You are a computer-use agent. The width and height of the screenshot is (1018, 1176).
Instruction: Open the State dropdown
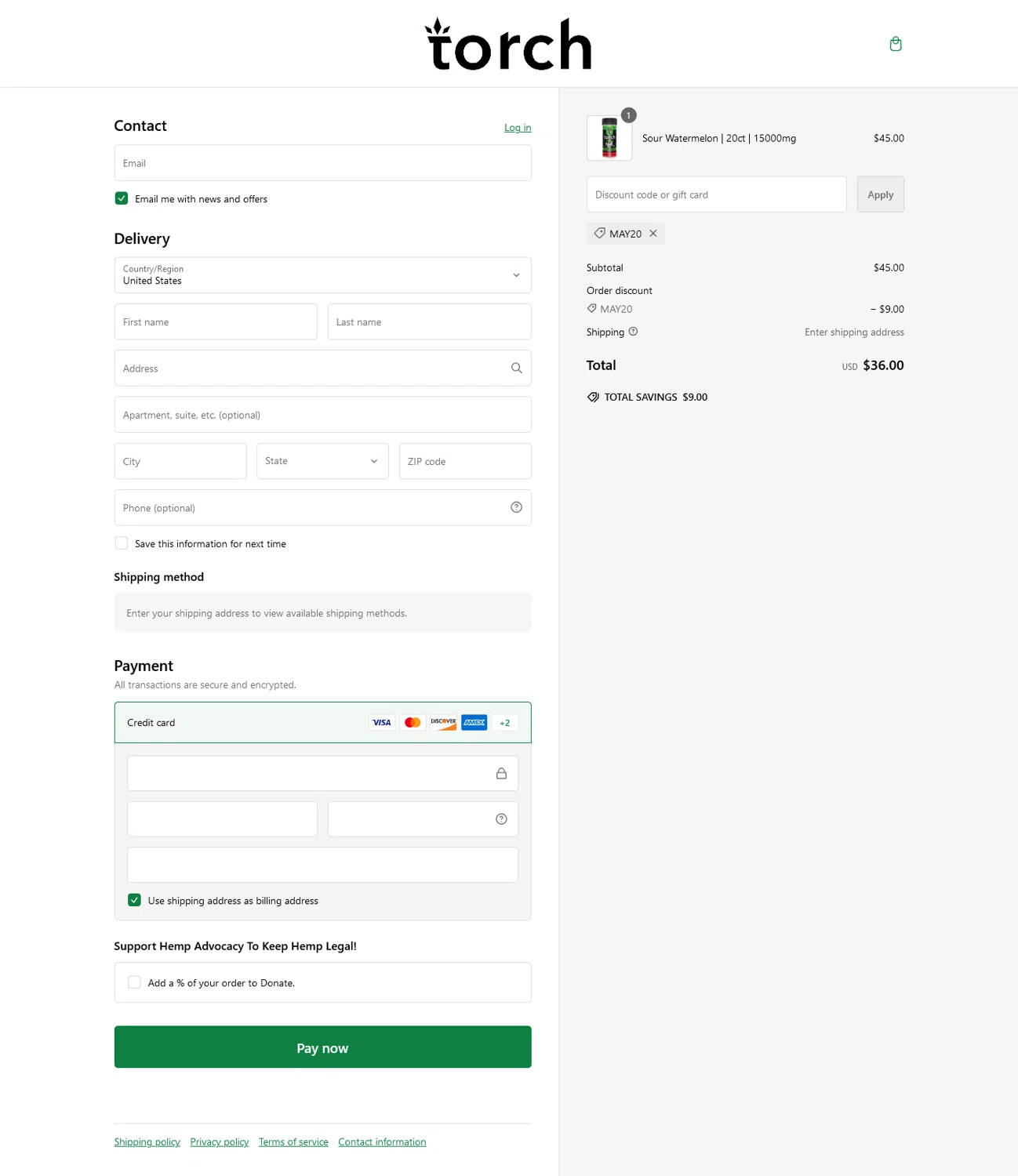tap(322, 461)
